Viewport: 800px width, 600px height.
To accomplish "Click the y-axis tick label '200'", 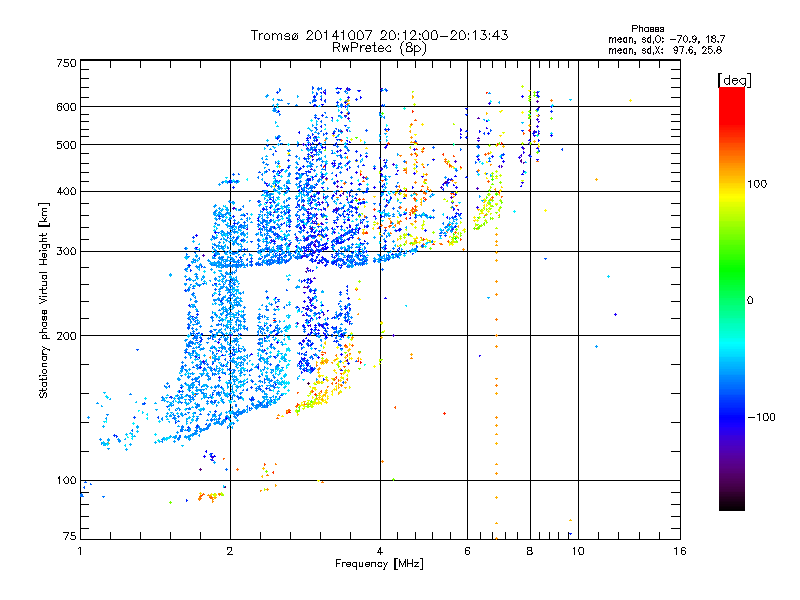I will [x=67, y=336].
